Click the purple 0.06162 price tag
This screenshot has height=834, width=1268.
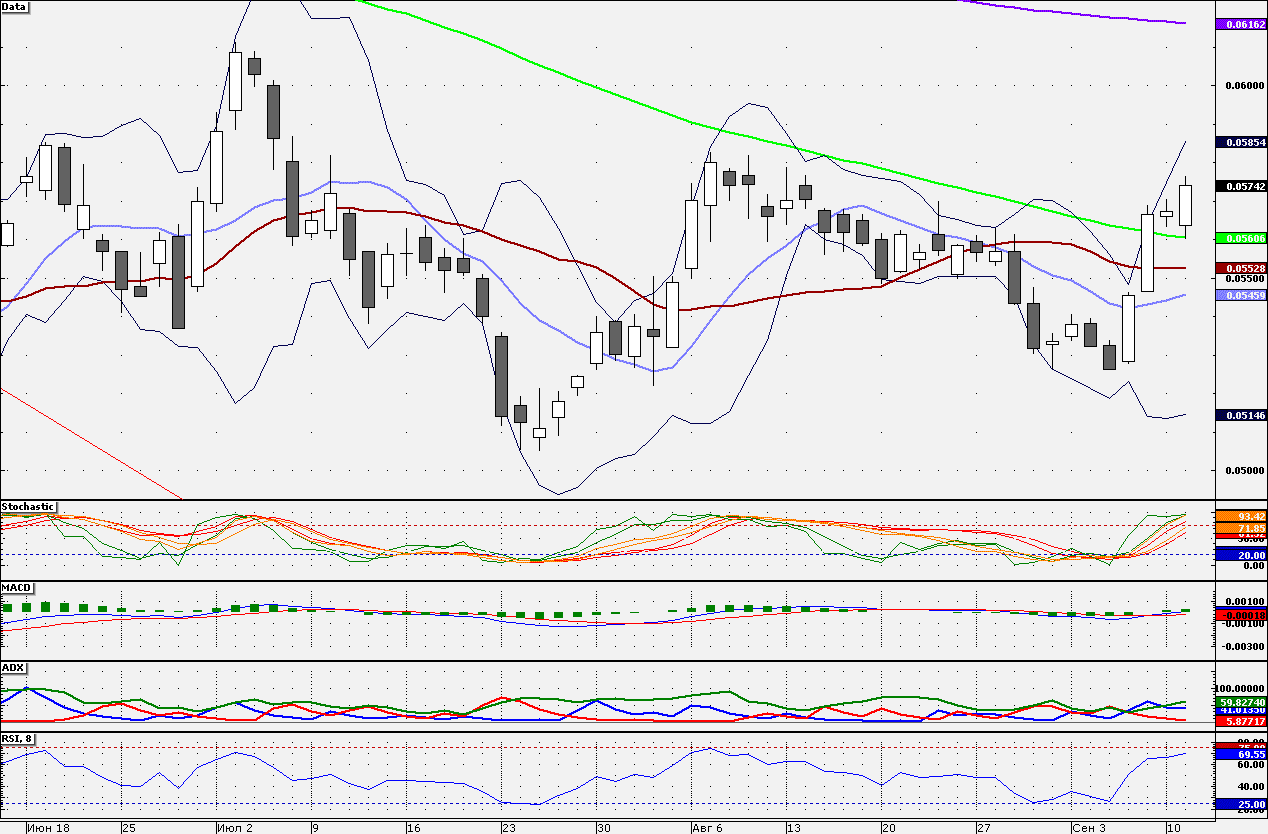pos(1240,24)
